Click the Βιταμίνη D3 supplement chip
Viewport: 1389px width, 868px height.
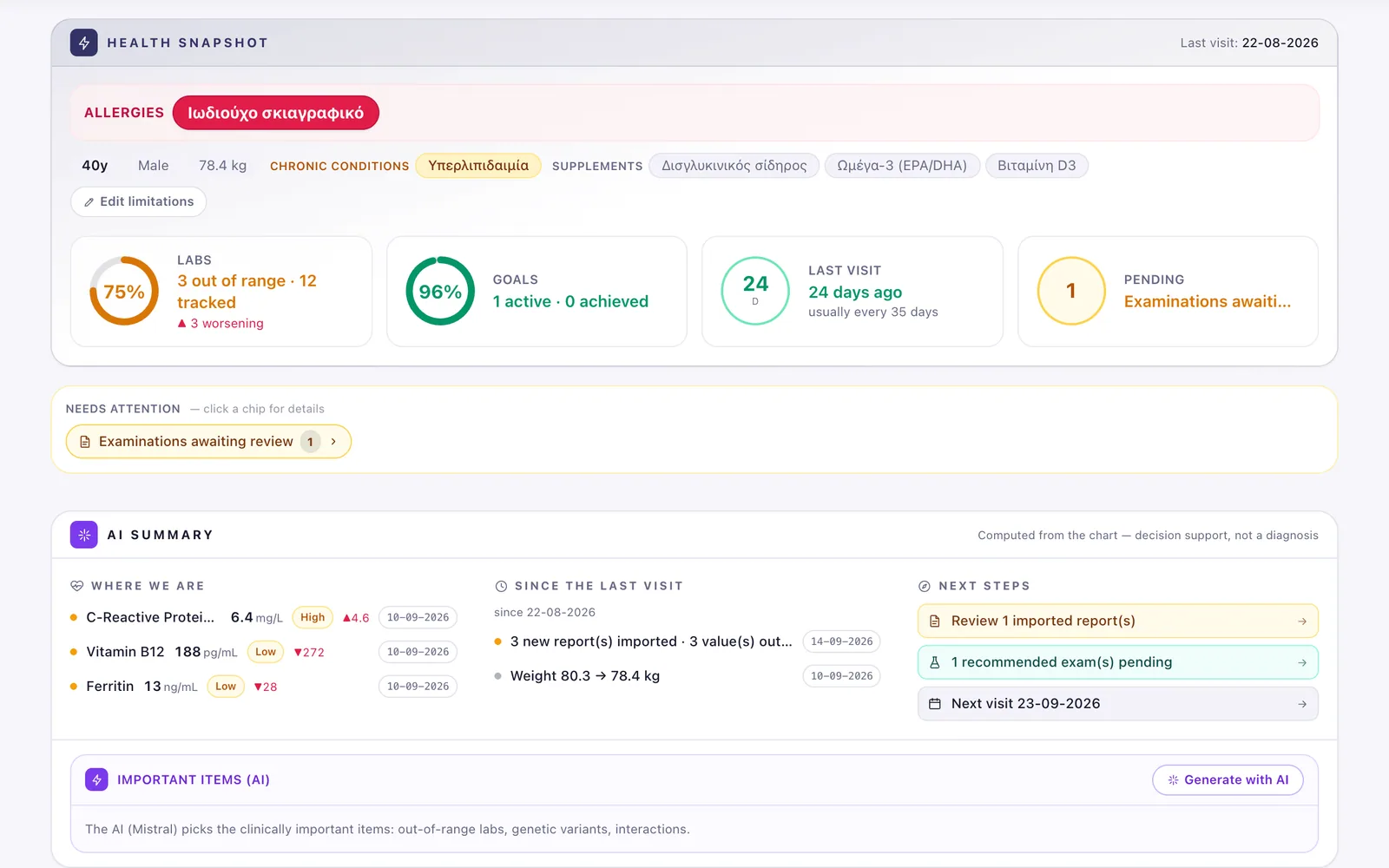(1037, 166)
